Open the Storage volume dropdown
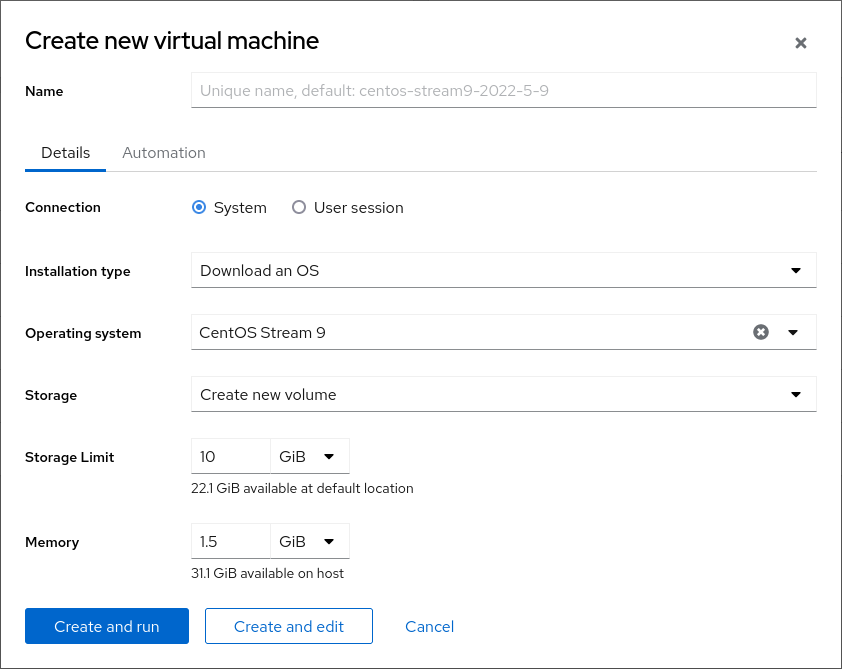 point(503,394)
